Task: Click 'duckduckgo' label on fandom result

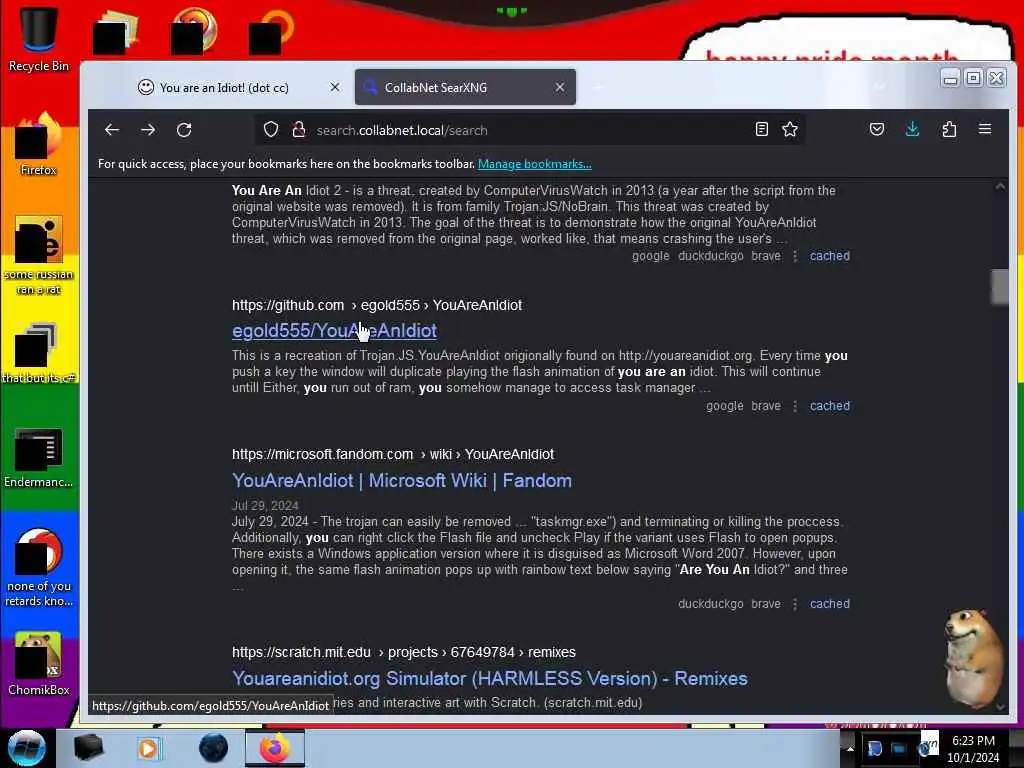Action: [711, 604]
